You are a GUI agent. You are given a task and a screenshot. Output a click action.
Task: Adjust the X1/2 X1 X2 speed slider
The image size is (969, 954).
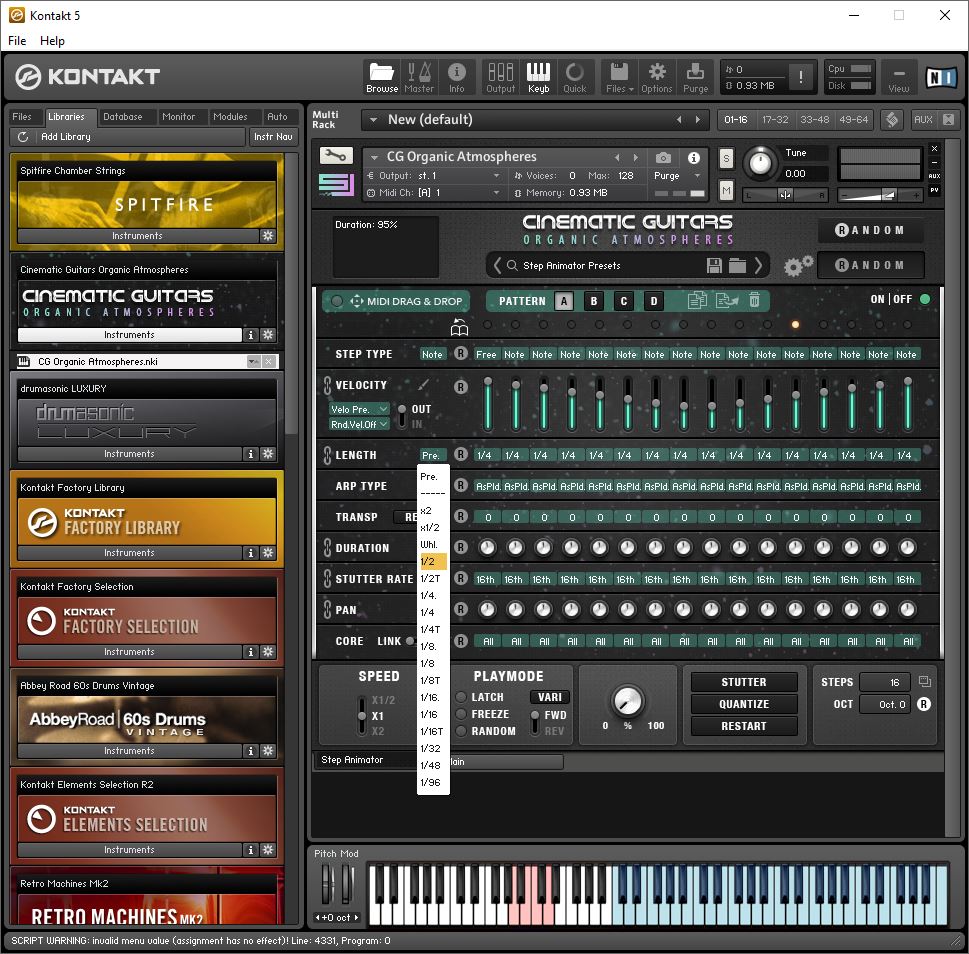tap(362, 716)
